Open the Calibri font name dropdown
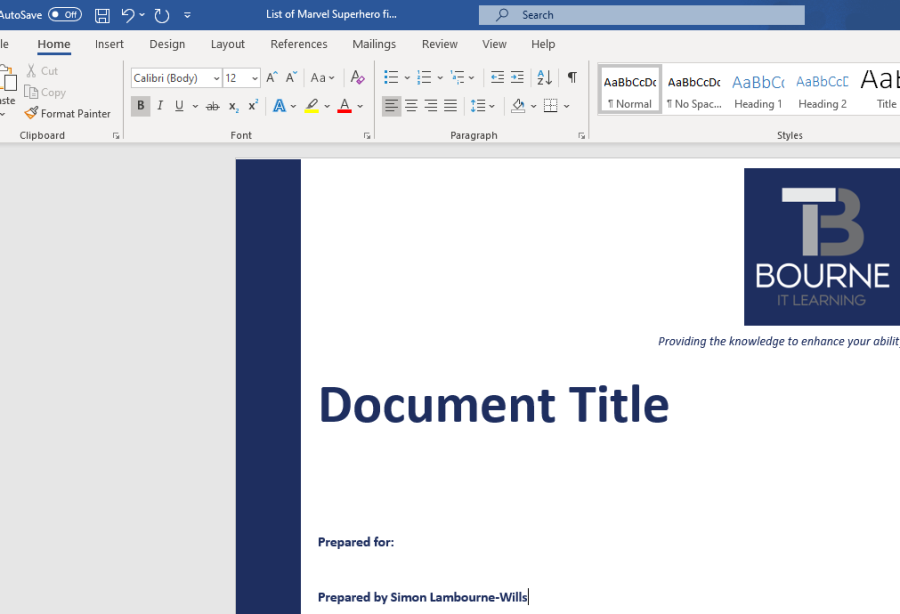The image size is (900, 614). (216, 79)
